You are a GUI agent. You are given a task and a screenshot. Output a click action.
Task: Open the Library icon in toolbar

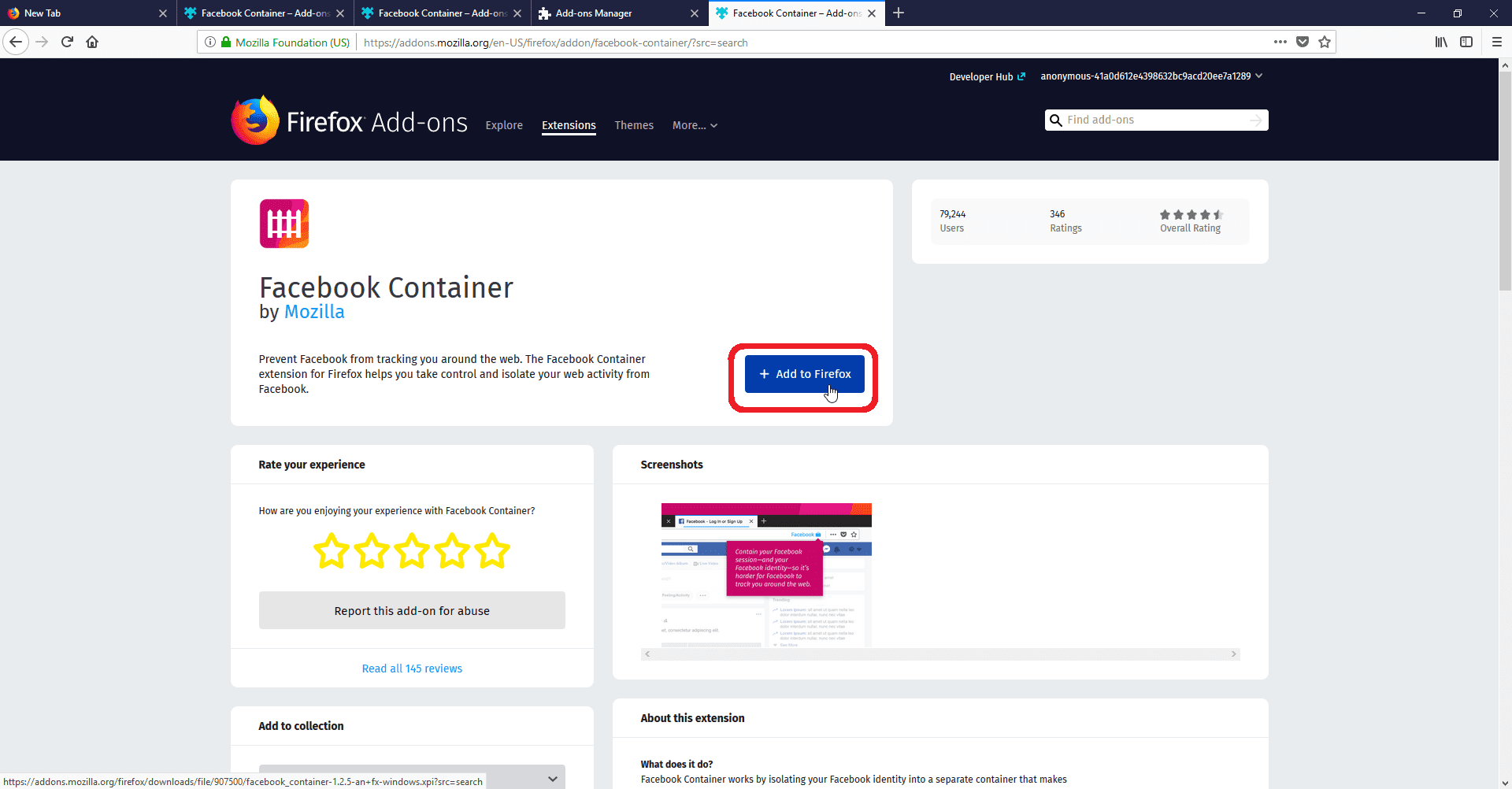coord(1441,42)
